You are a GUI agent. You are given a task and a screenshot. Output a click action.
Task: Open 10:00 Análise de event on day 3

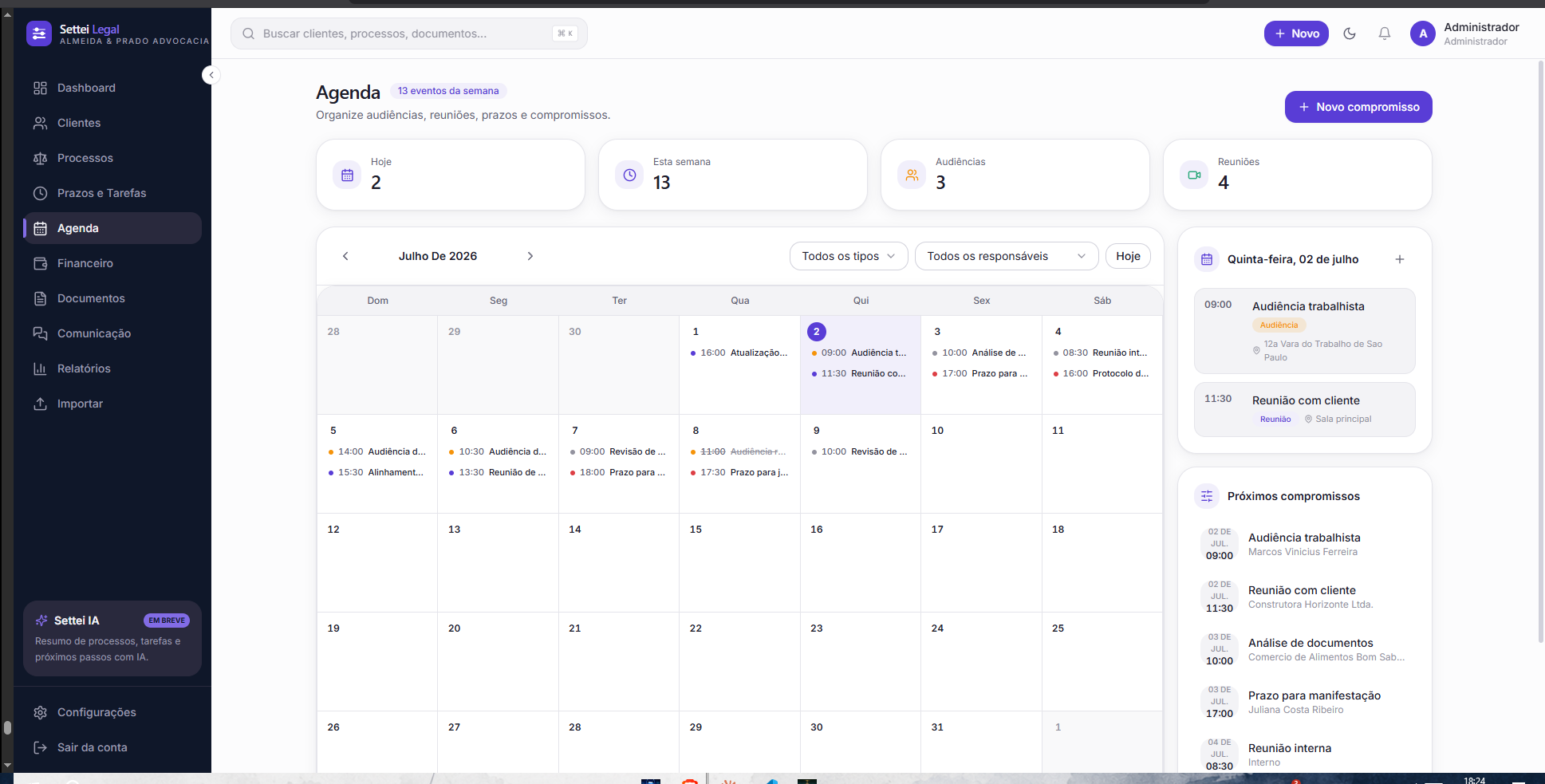click(981, 353)
